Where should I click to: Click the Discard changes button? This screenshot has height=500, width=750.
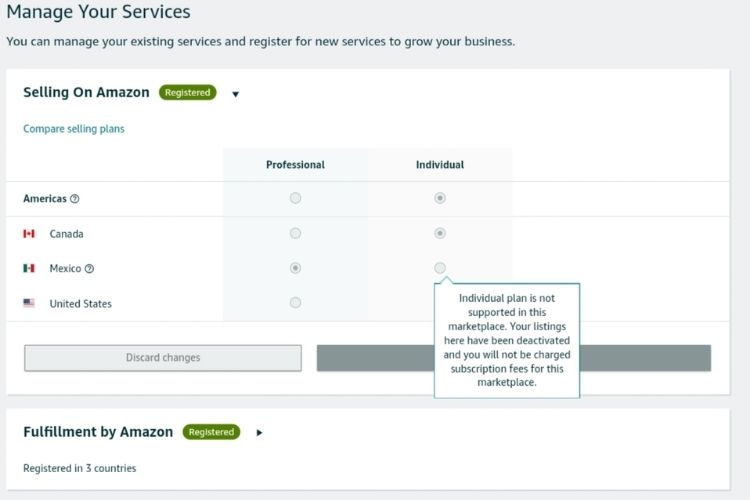pos(163,358)
